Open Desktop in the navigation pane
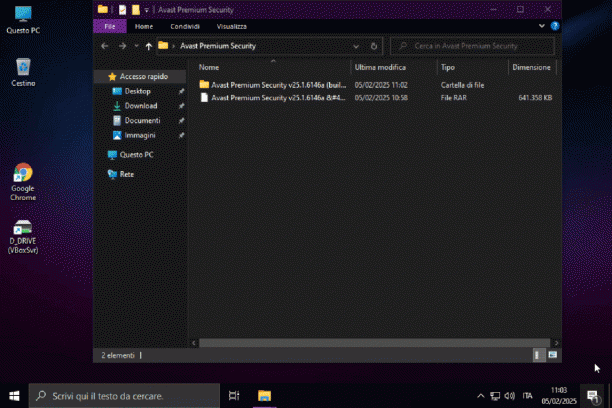612x408 pixels. [137, 91]
